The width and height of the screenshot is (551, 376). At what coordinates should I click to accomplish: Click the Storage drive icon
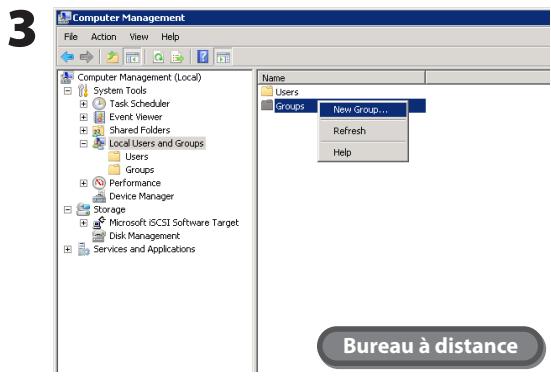(x=83, y=209)
